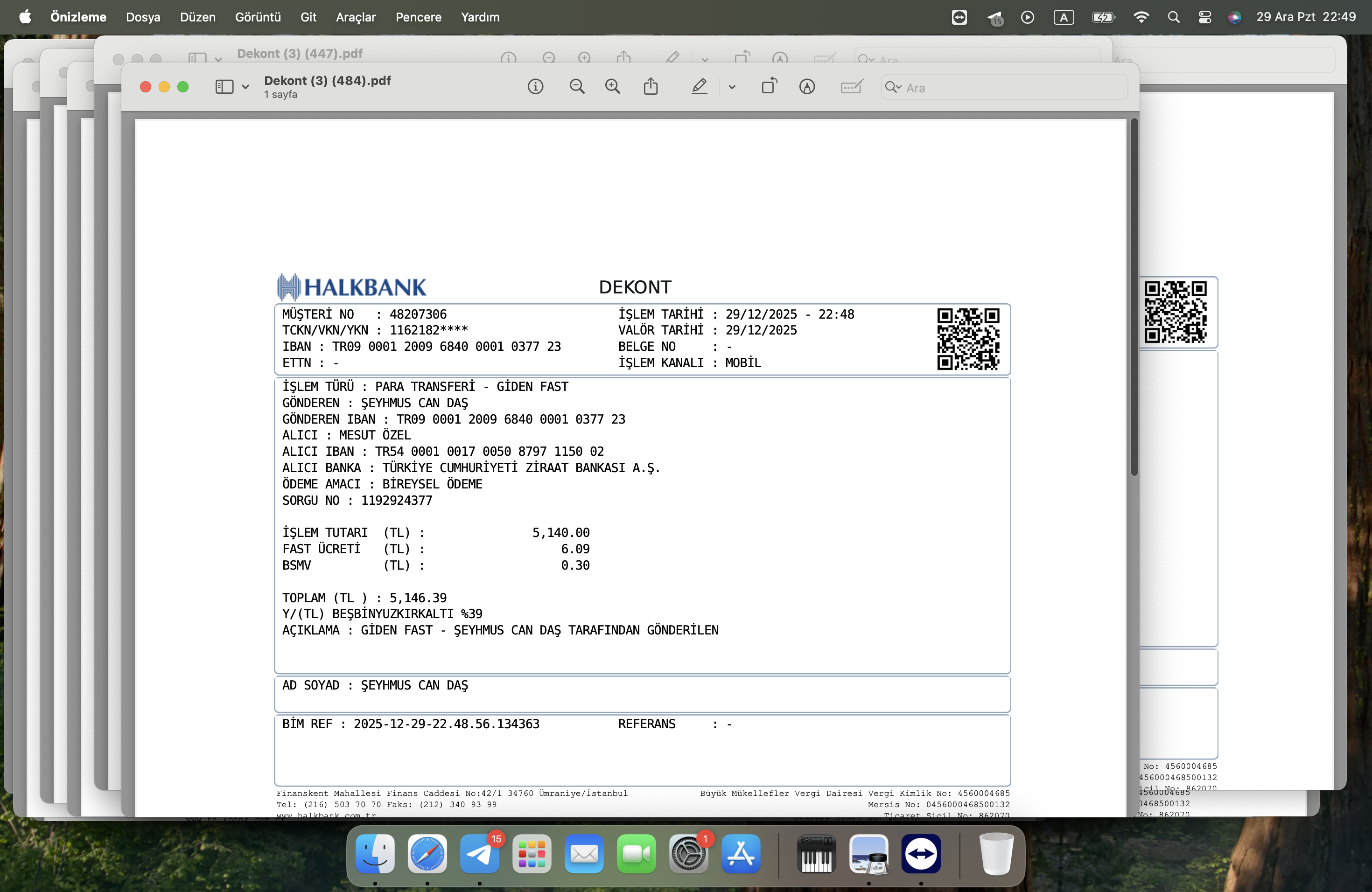Screen dimensions: 1372x892
Task: Open Finder from the Dock
Action: (375, 853)
